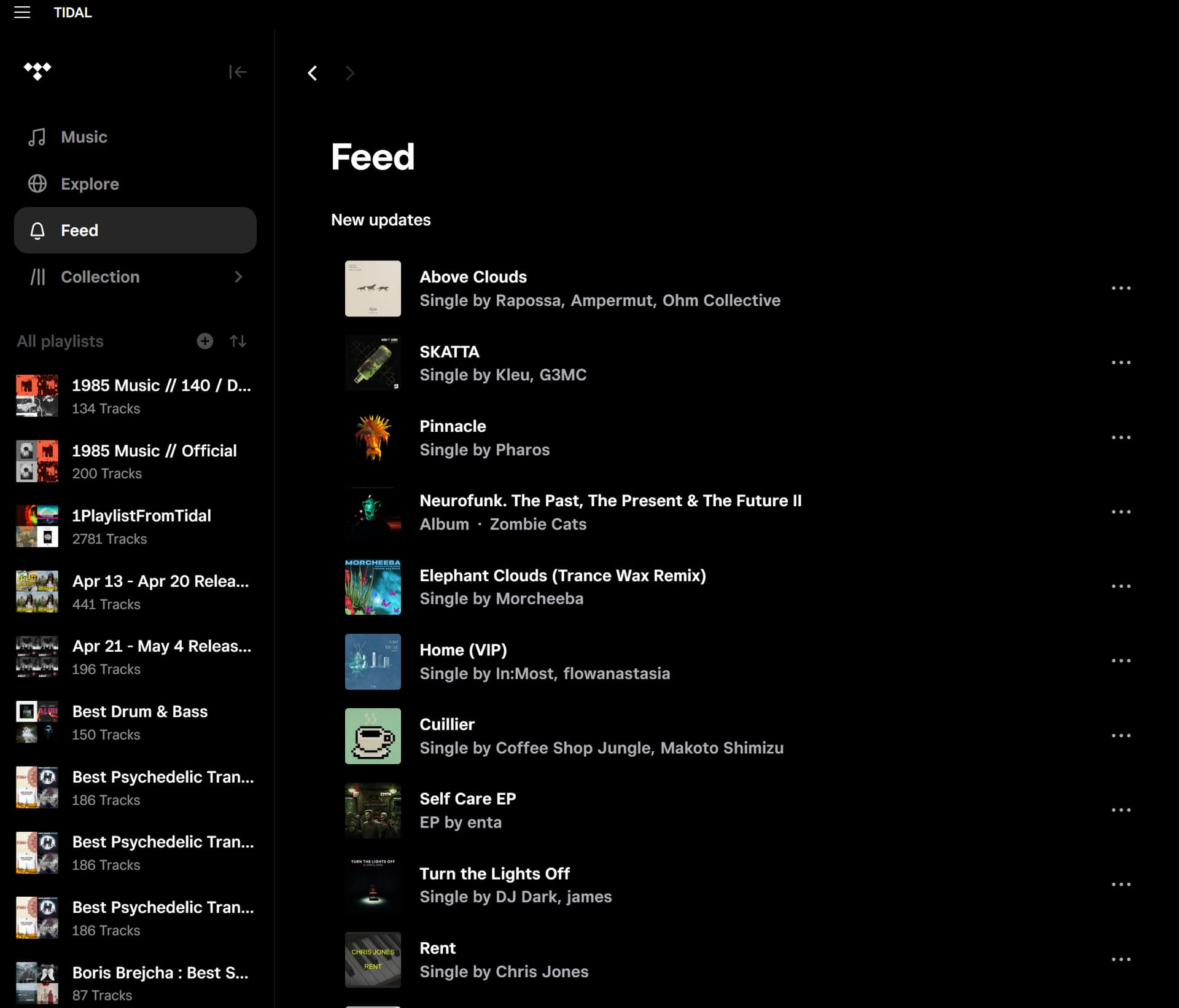Open the Best Drum & Bass playlist
The image size is (1179, 1008).
click(x=139, y=712)
